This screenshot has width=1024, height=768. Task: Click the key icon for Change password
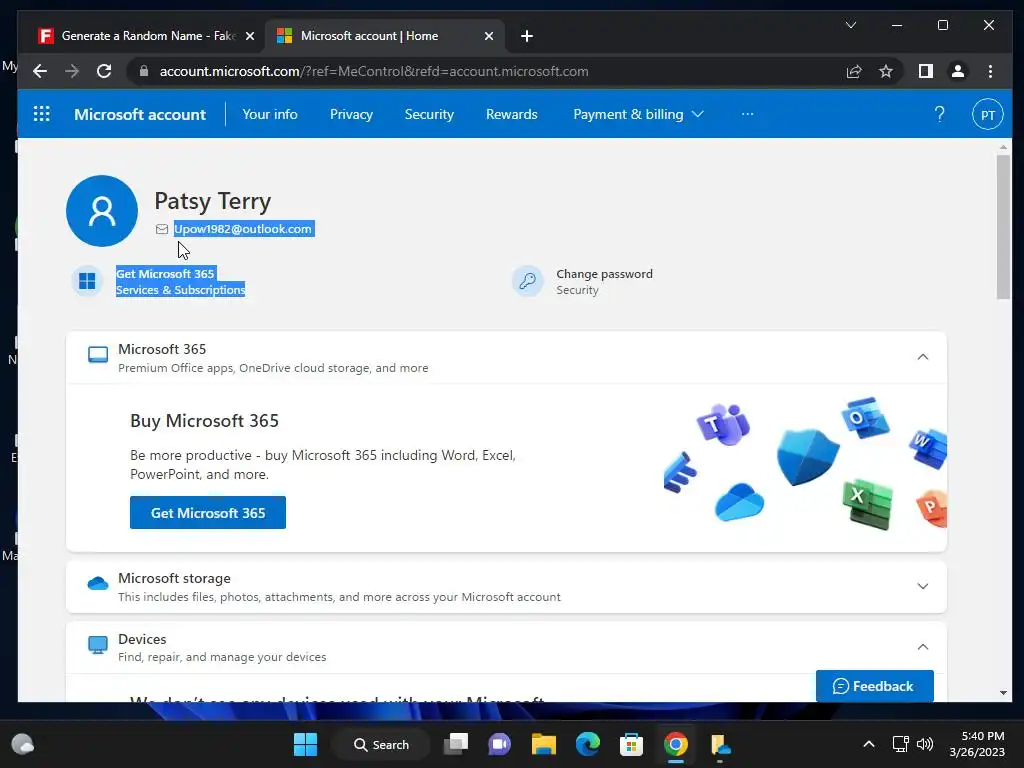[x=528, y=281]
